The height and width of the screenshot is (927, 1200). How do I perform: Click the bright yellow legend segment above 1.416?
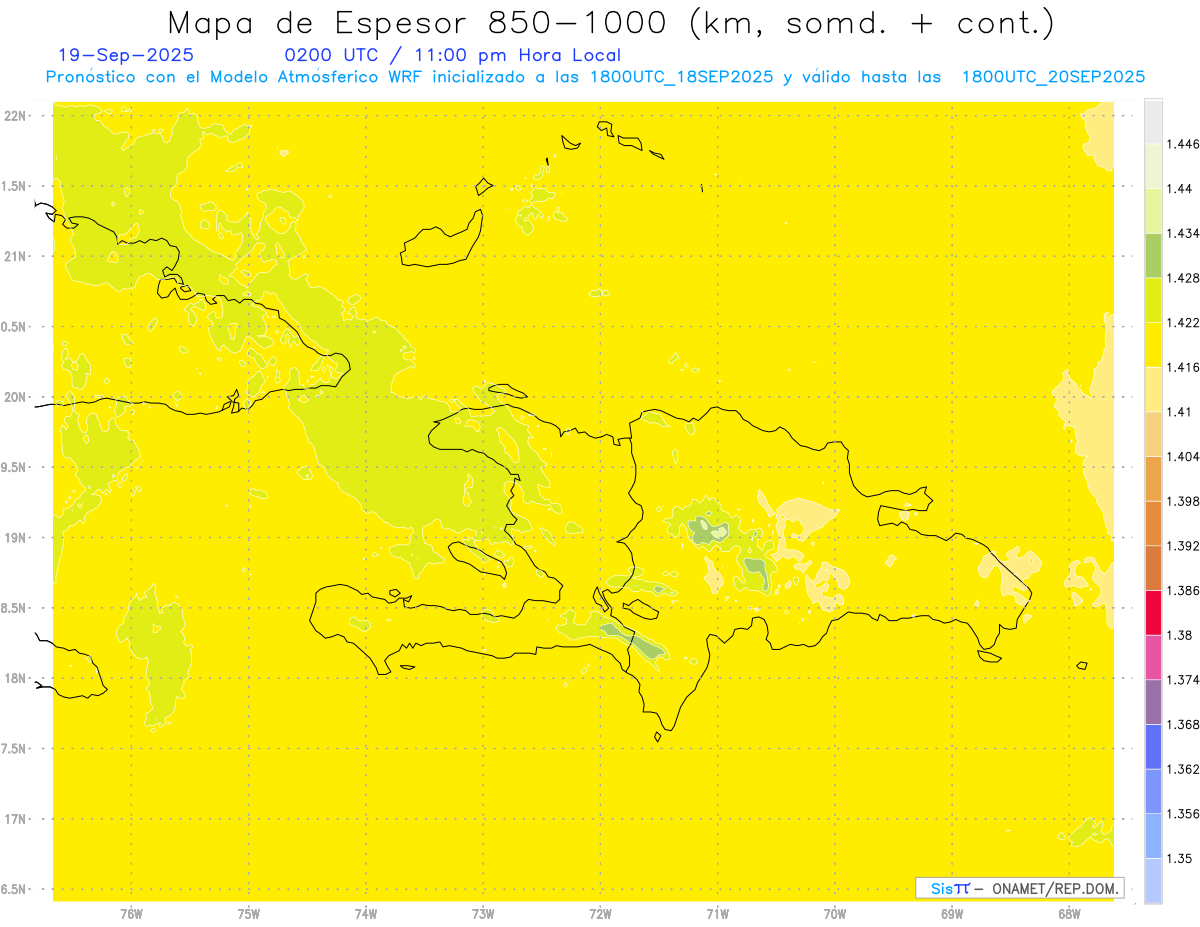(x=1153, y=345)
